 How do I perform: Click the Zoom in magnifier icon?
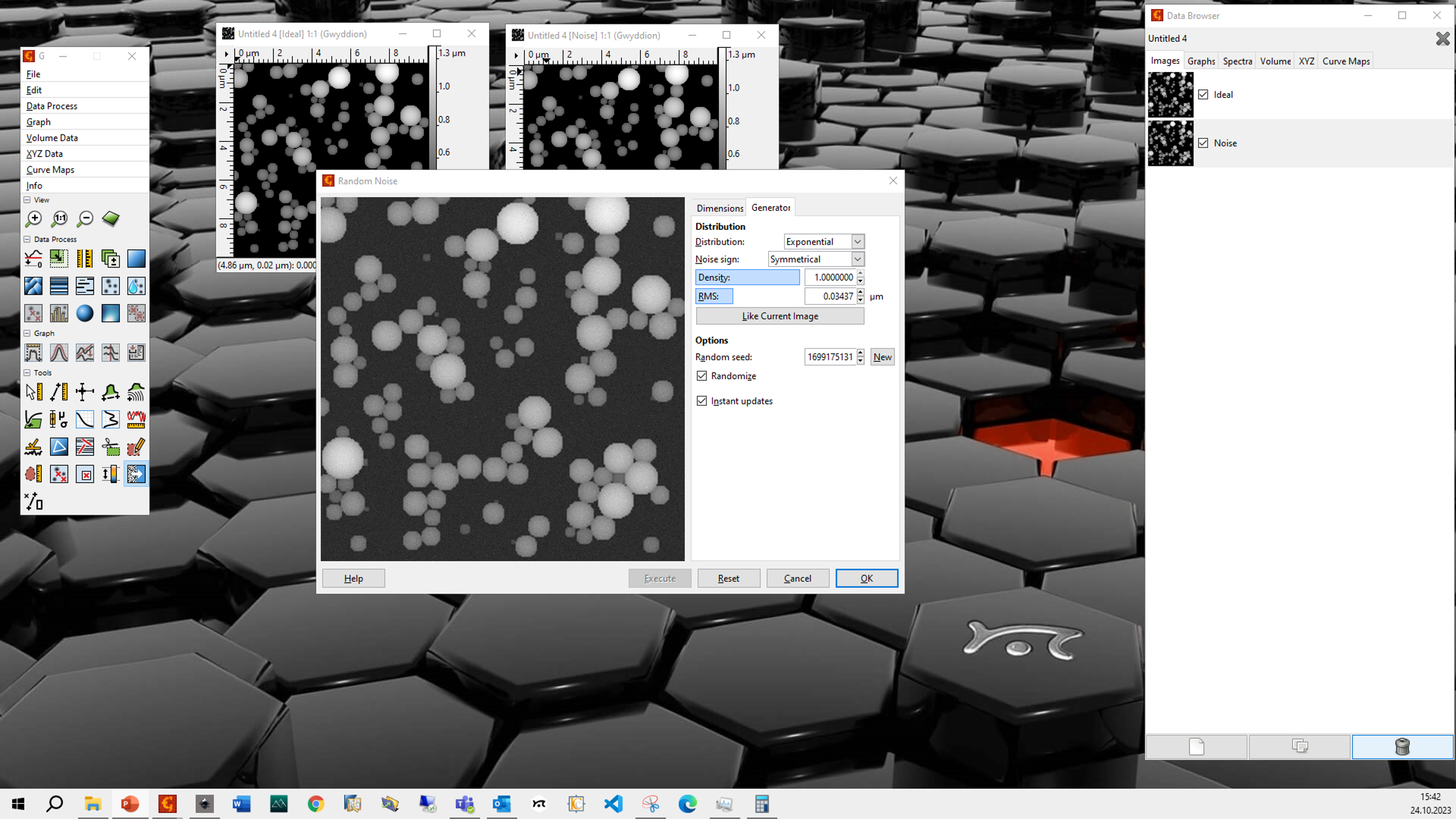[x=34, y=219]
